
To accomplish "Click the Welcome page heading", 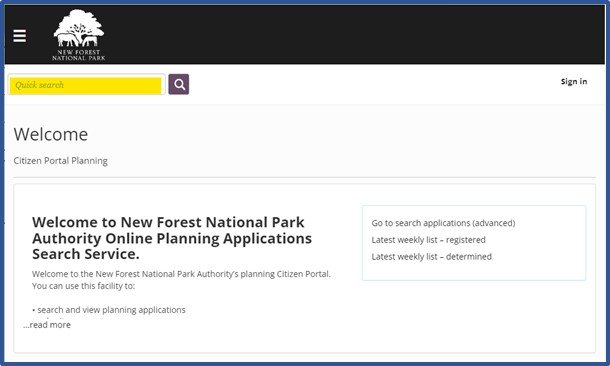I will click(51, 135).
